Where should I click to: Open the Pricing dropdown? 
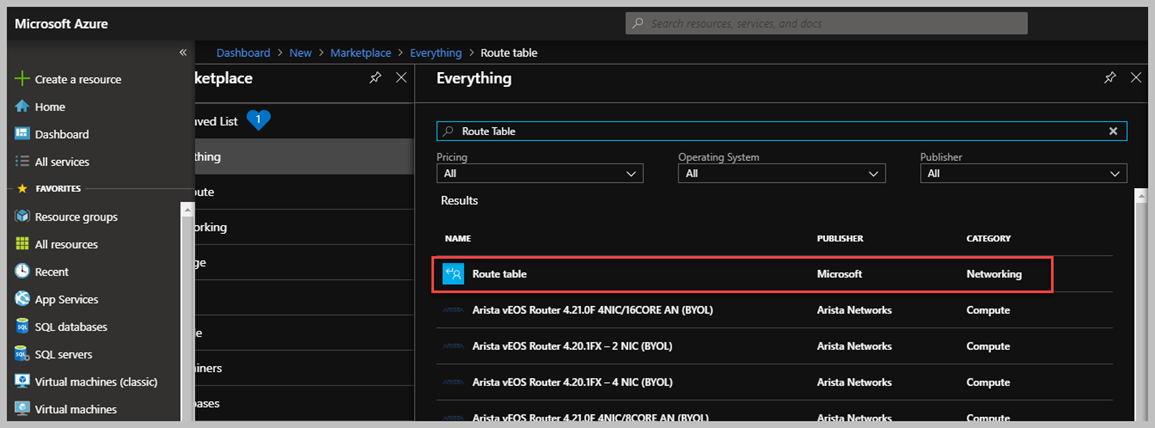pos(540,173)
